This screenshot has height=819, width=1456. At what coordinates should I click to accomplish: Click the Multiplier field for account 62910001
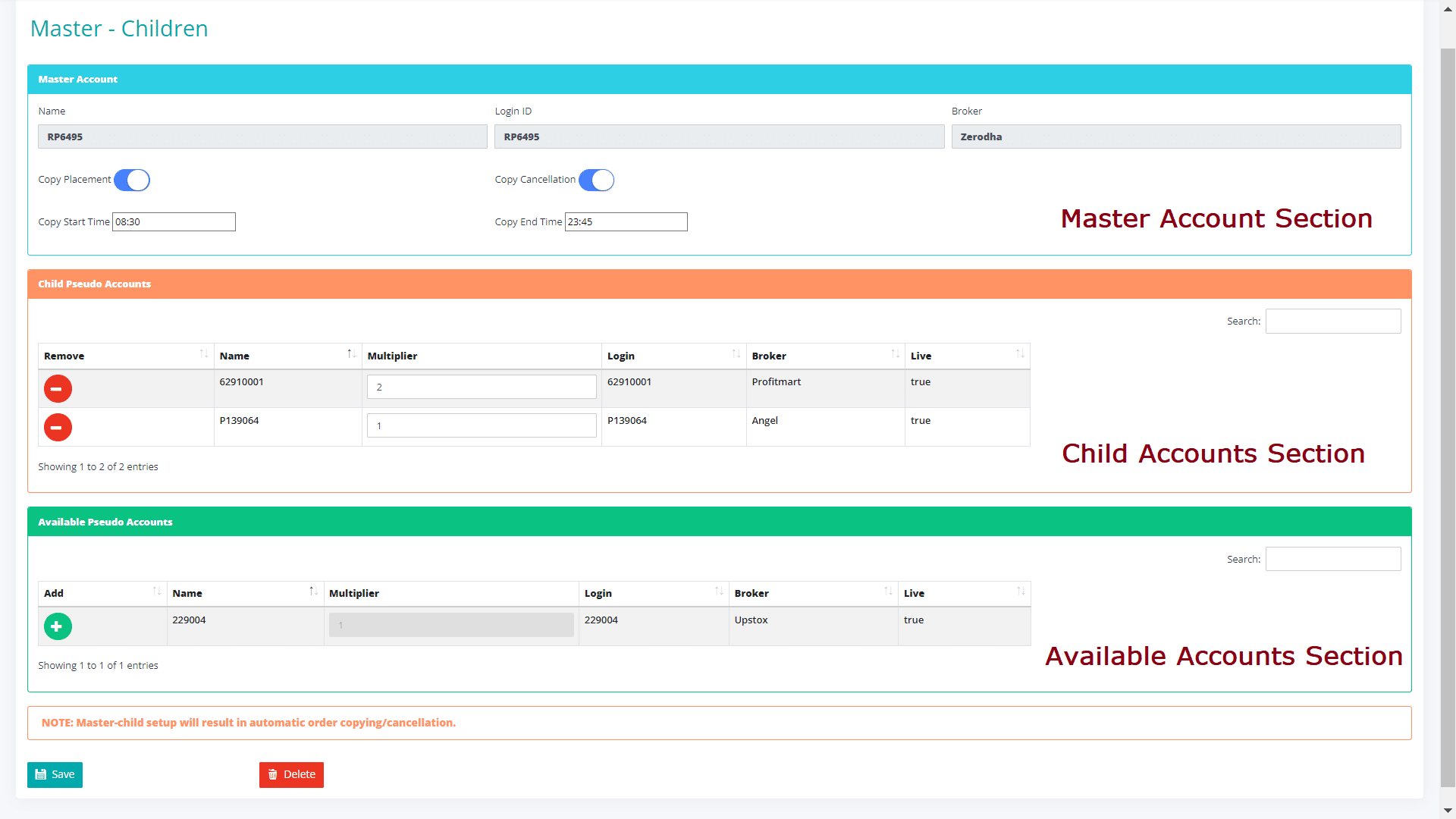481,387
